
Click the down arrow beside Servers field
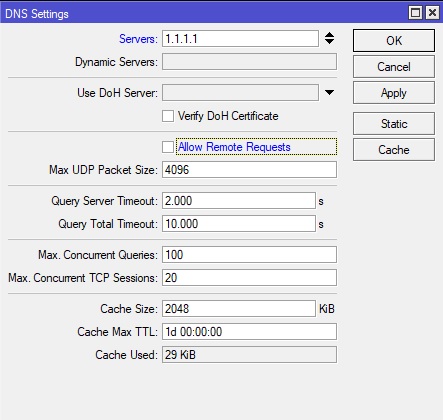click(329, 41)
